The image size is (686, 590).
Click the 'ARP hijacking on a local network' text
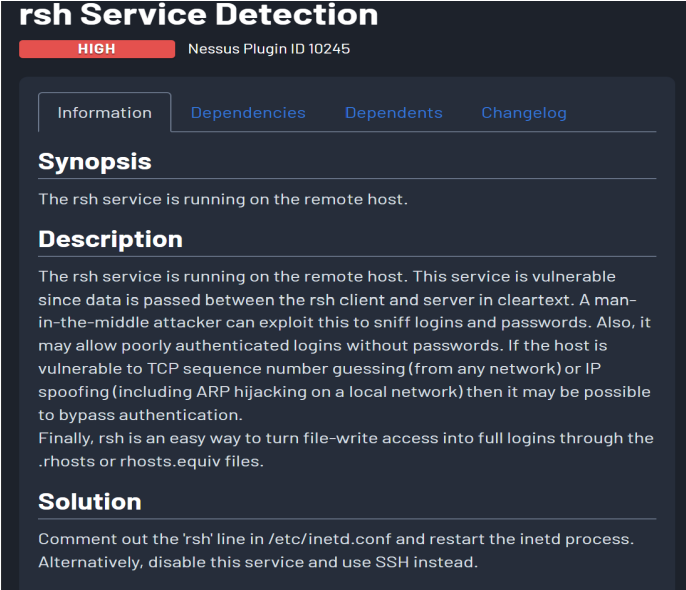[337, 391]
